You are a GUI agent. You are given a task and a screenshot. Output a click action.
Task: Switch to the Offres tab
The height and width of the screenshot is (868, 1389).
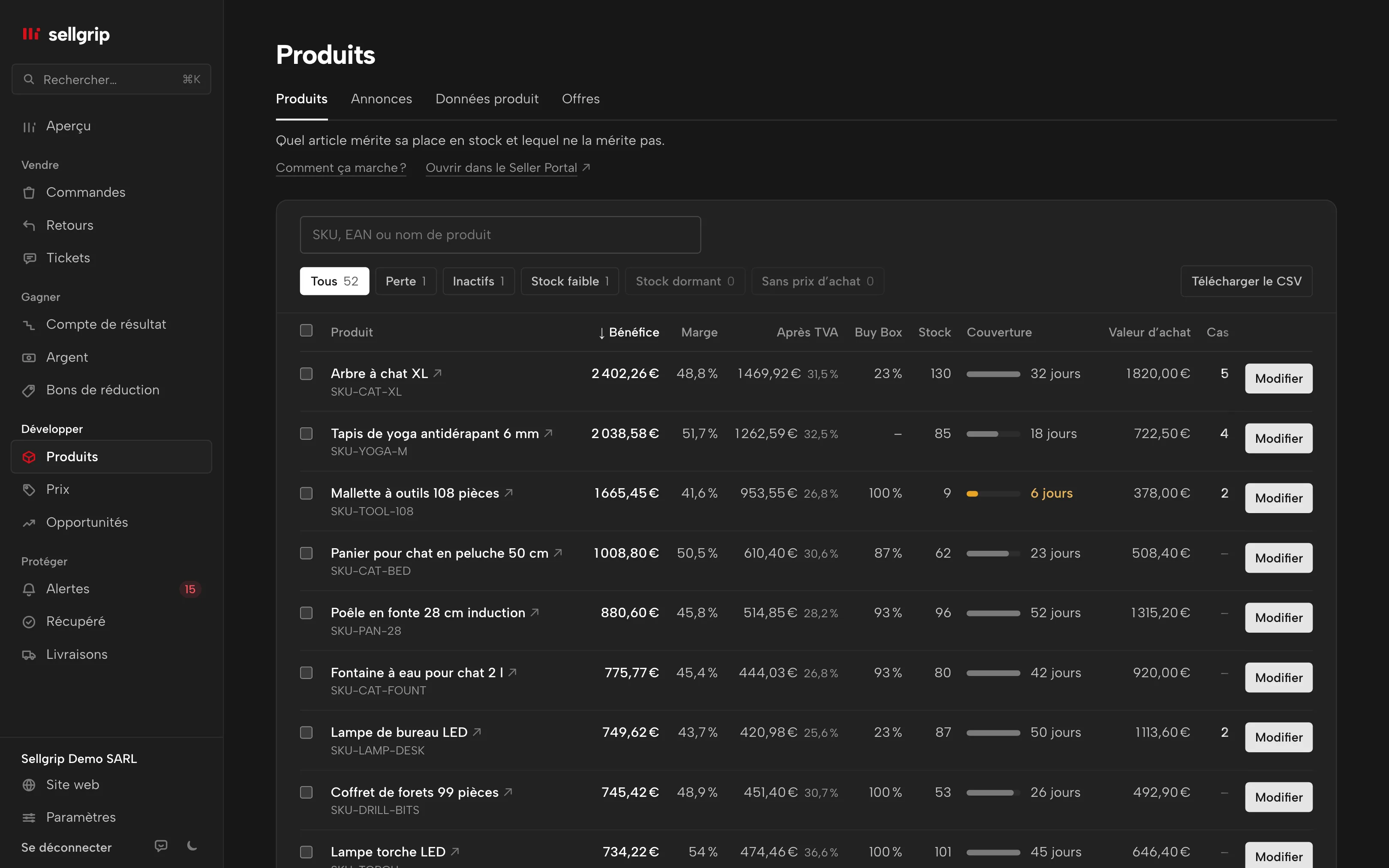tap(580, 99)
